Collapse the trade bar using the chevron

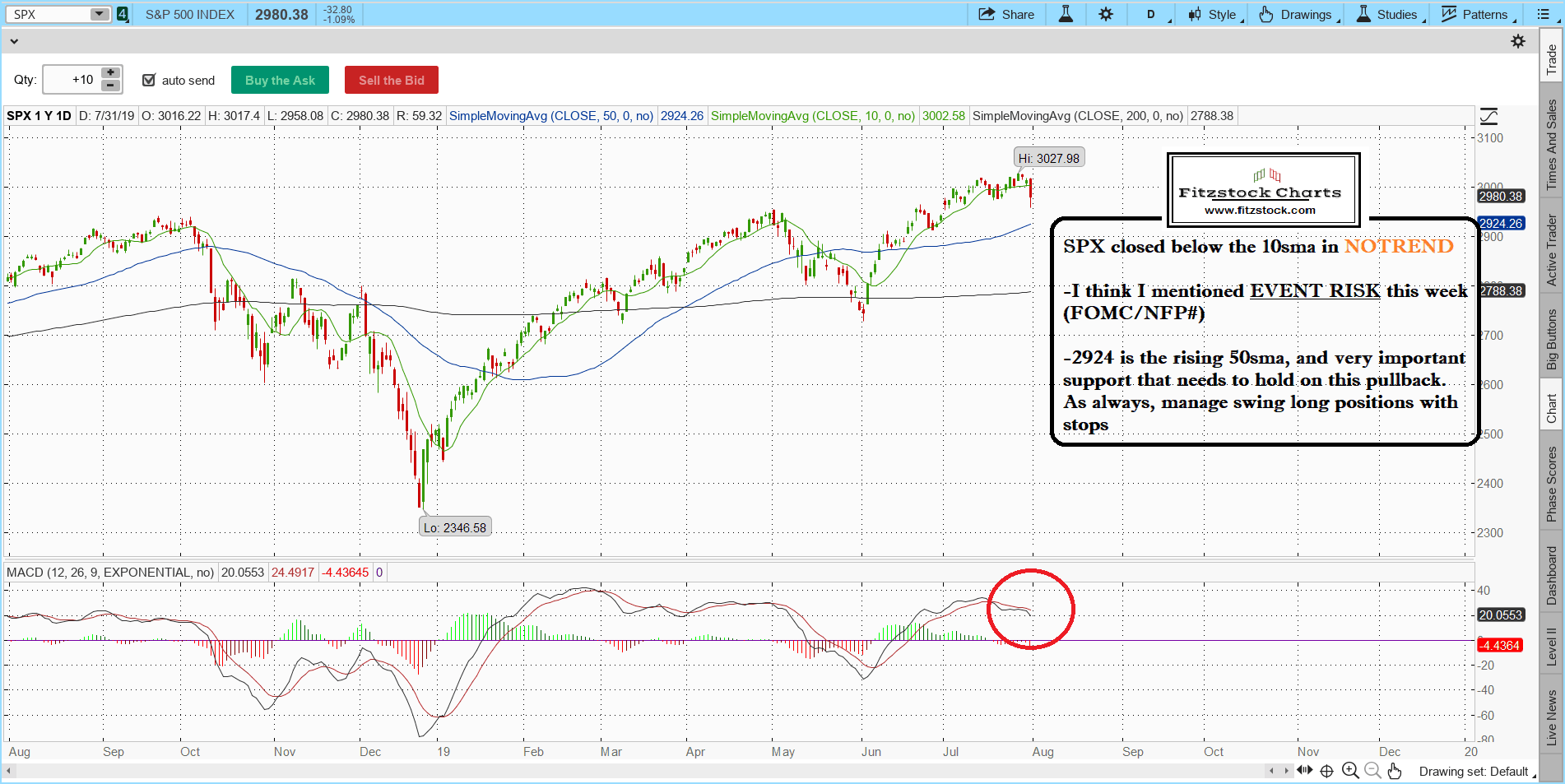tap(14, 41)
